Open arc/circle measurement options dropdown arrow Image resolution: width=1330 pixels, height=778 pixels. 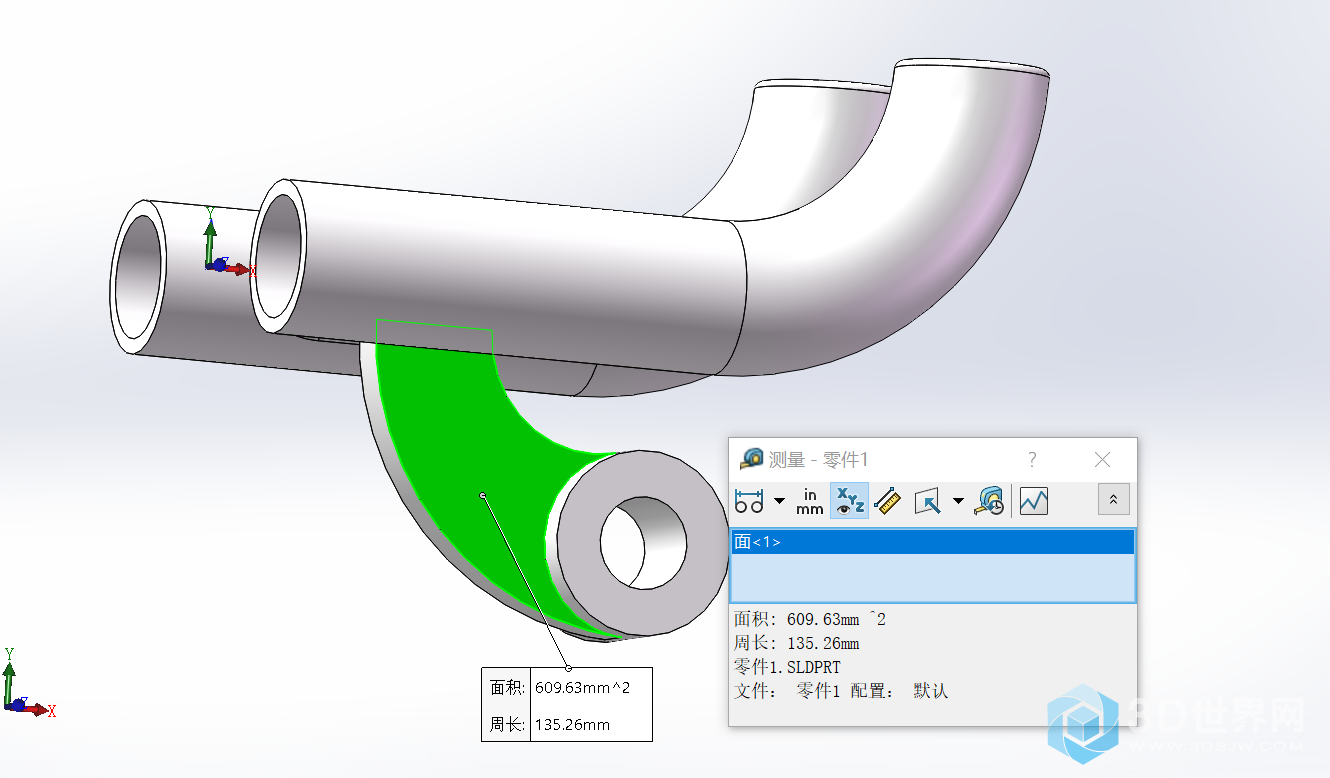click(x=779, y=500)
